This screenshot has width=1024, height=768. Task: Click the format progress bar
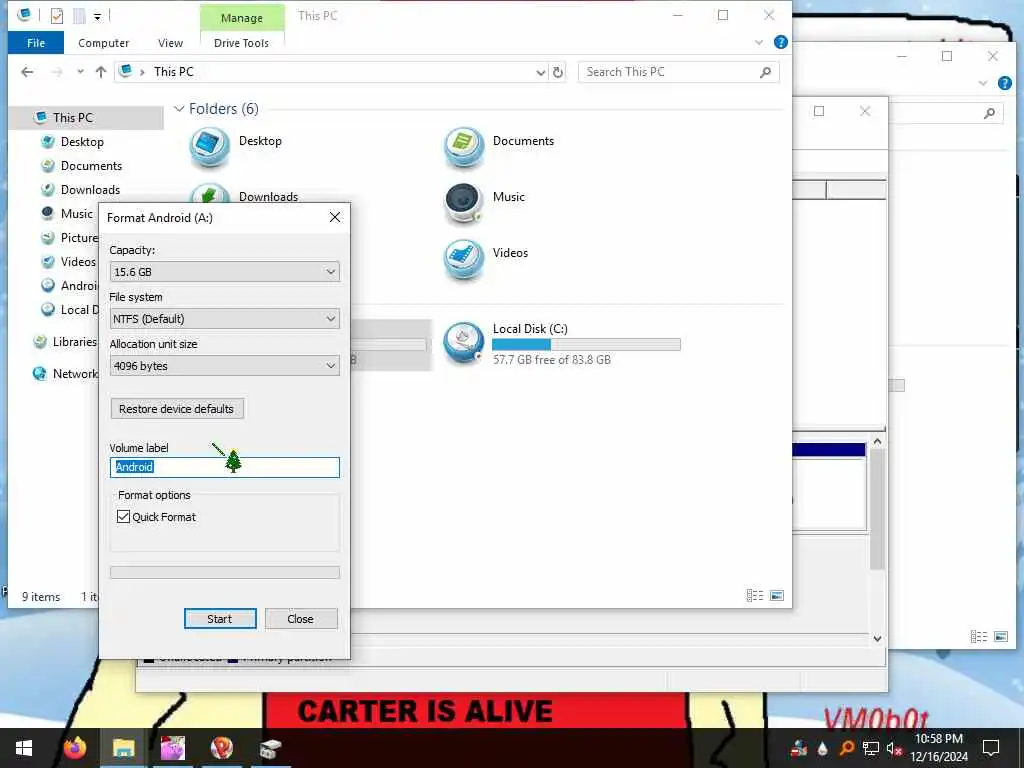[225, 573]
